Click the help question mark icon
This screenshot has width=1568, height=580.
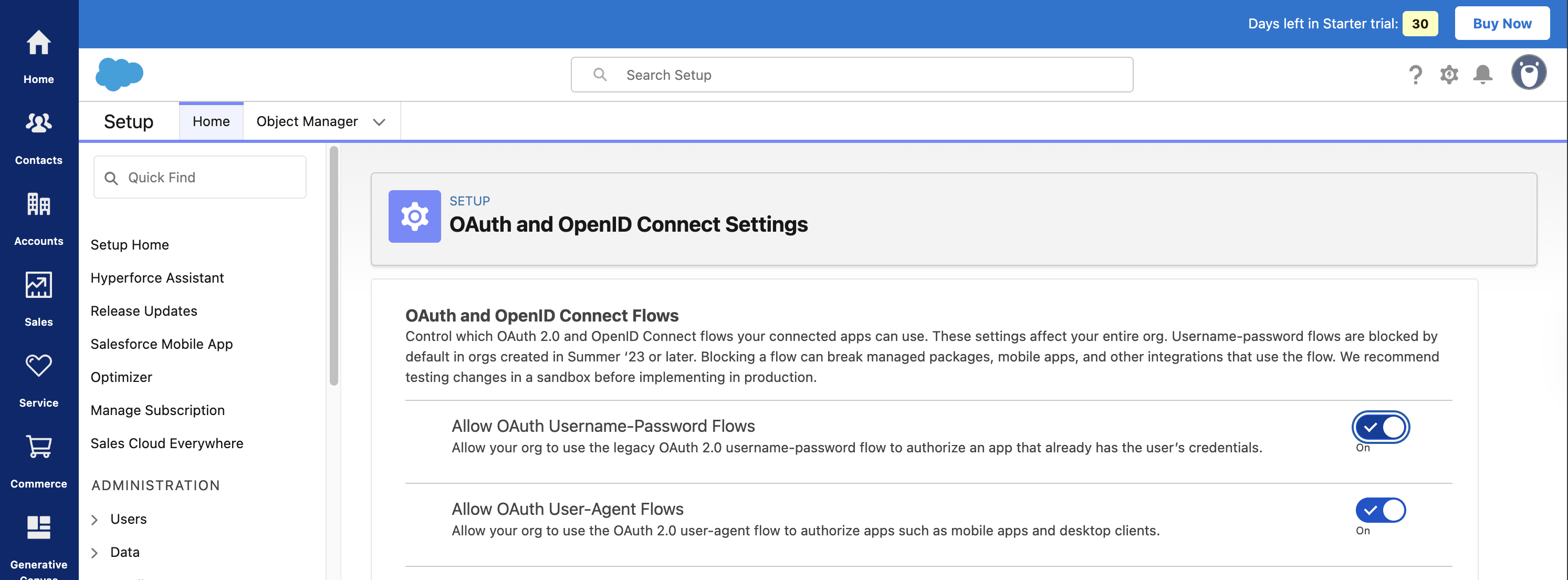(x=1415, y=75)
